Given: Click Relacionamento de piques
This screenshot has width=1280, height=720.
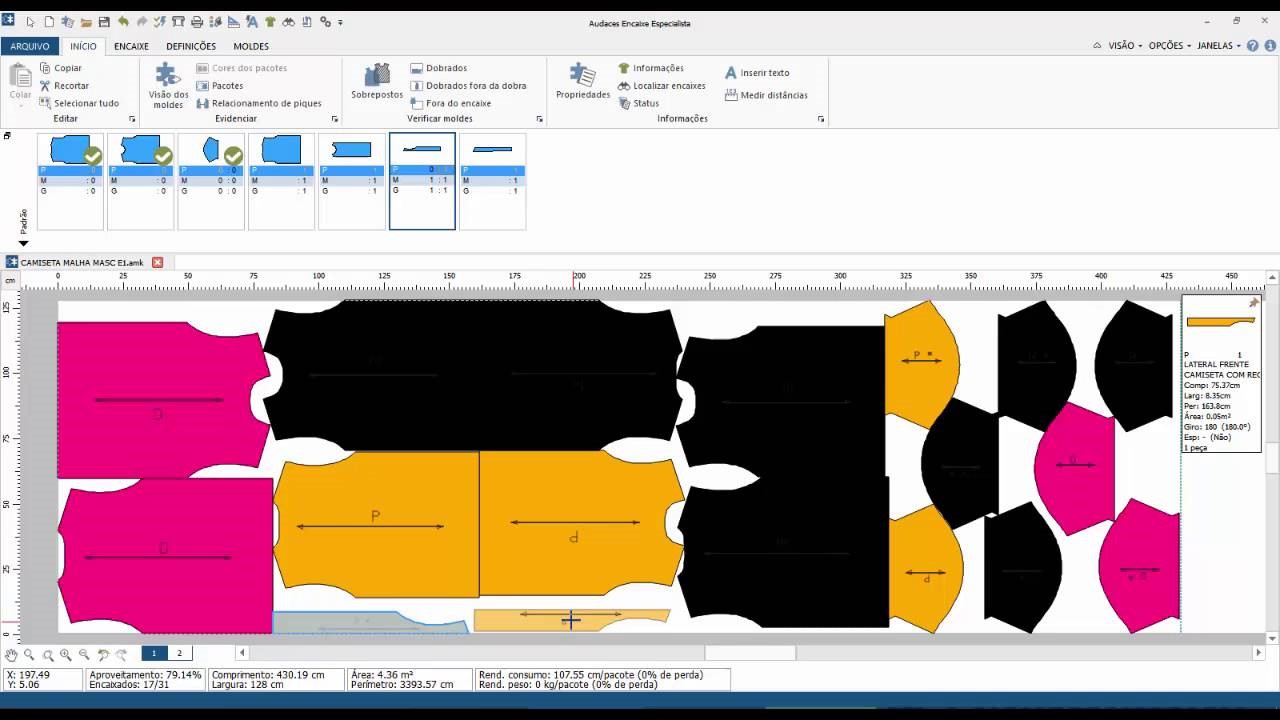Looking at the screenshot, I should point(259,103).
